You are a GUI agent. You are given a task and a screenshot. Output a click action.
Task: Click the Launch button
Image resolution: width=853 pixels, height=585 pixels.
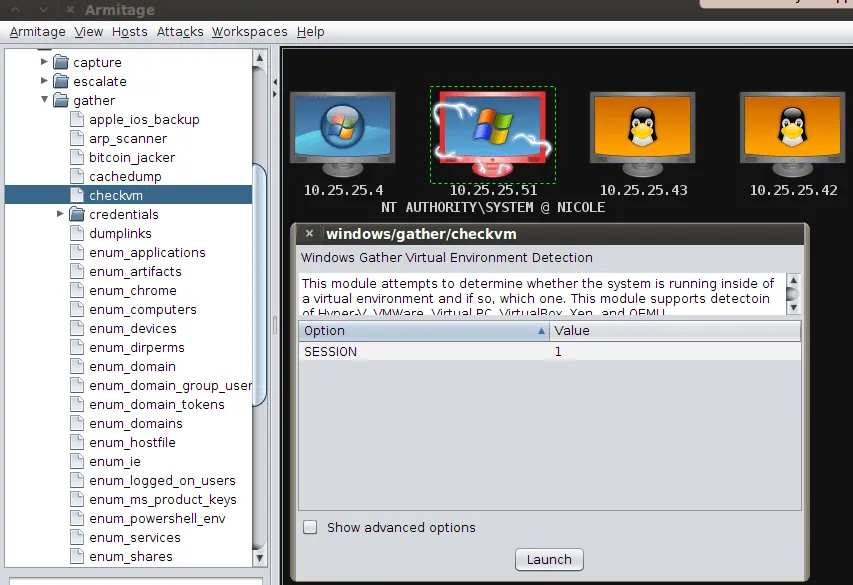coord(549,559)
